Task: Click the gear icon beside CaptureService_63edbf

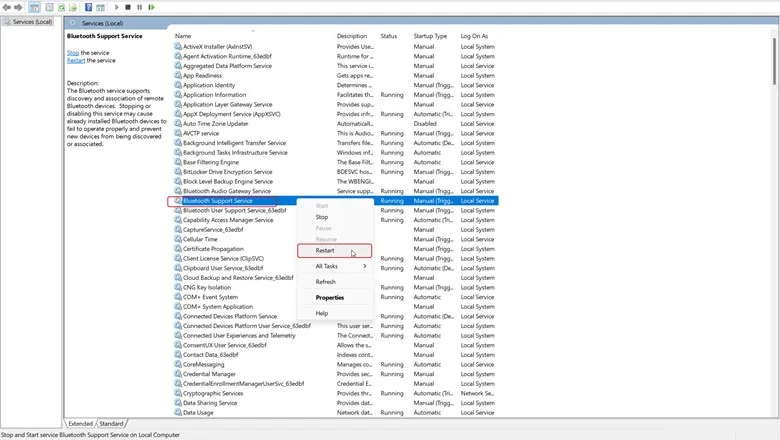Action: 178,230
